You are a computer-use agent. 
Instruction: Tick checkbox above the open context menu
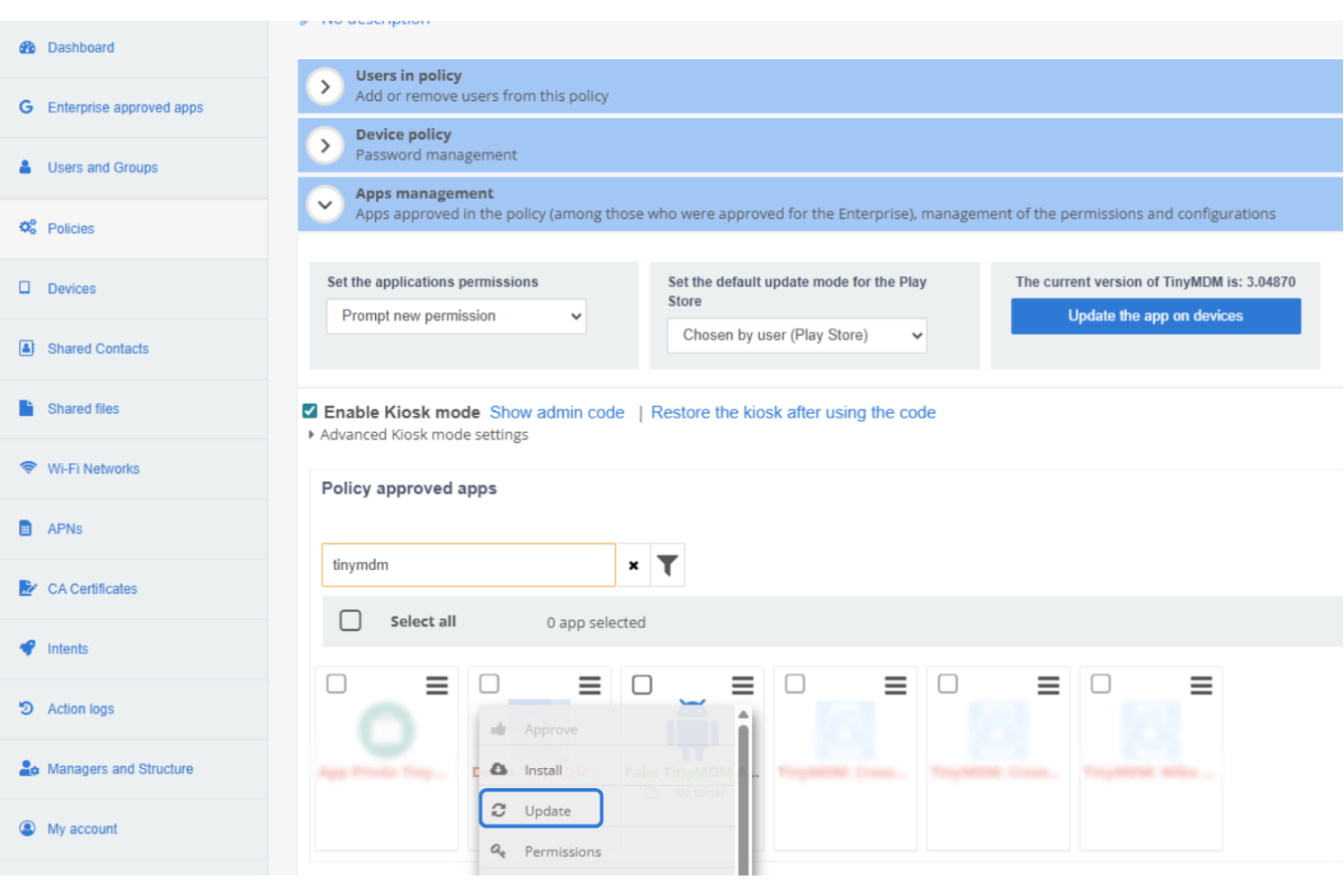pos(489,684)
